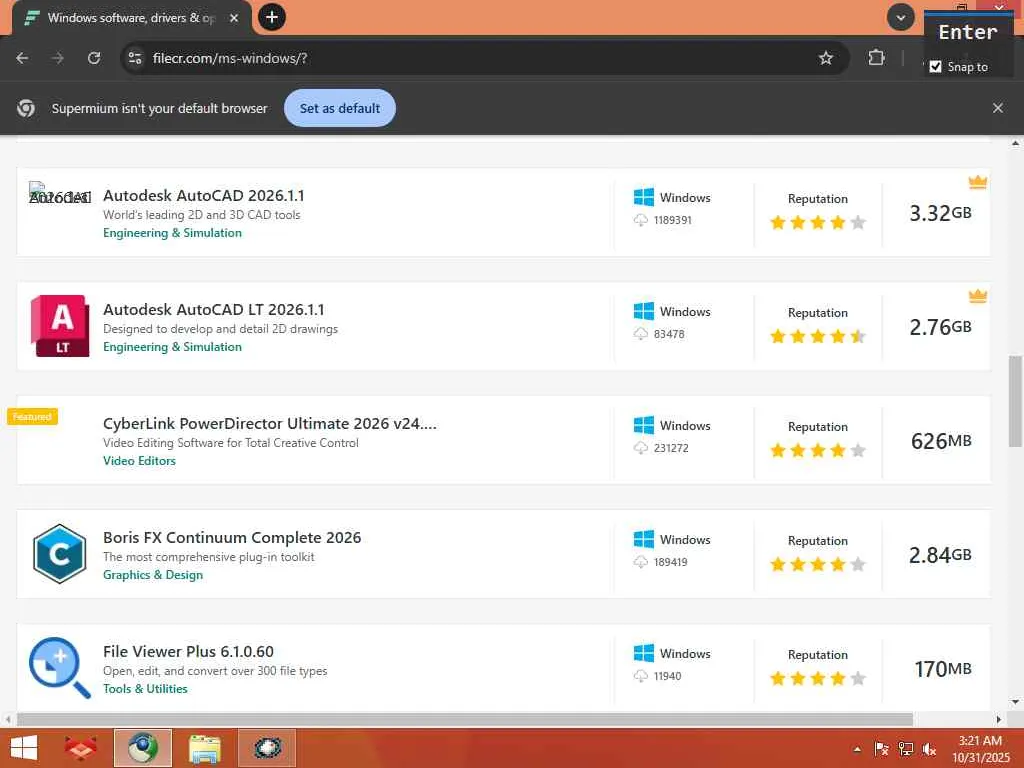The image size is (1024, 768).
Task: Click Windows logo in Boris FX row
Action: click(643, 539)
